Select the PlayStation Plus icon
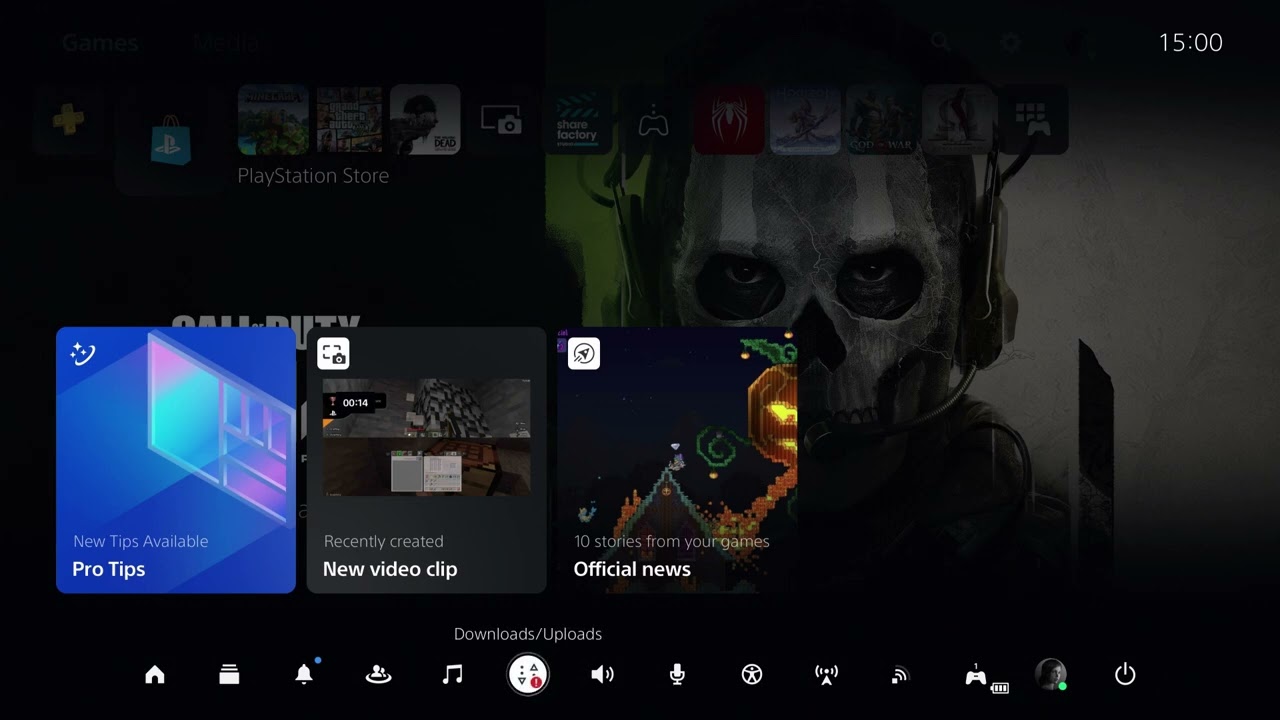The height and width of the screenshot is (720, 1280). pyautogui.click(x=69, y=120)
